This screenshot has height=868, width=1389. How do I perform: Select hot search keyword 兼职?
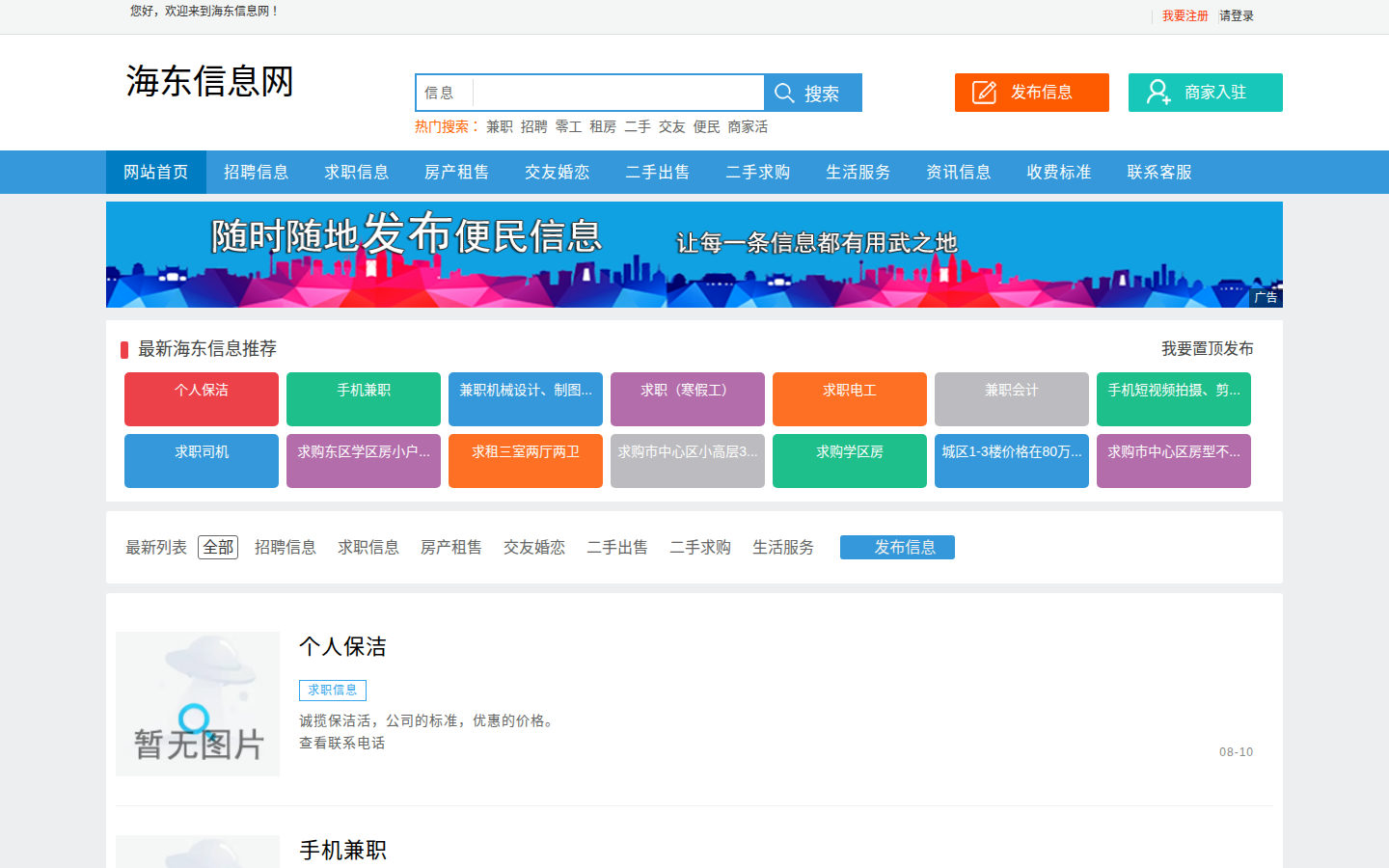coord(500,126)
